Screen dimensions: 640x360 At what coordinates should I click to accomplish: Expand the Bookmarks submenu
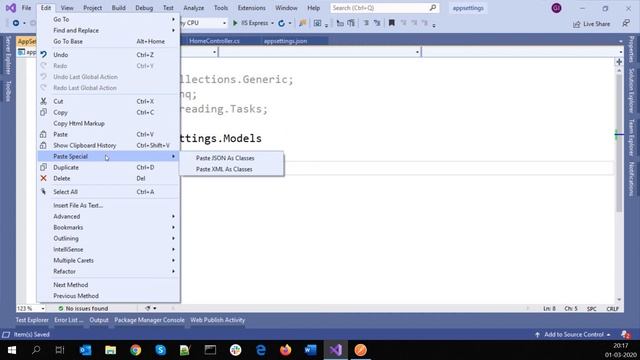pos(108,227)
